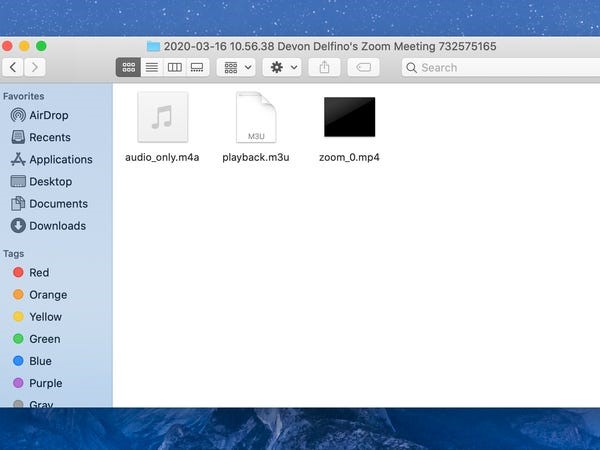The height and width of the screenshot is (450, 600).
Task: Go forward with the right chevron button
Action: pyautogui.click(x=35, y=67)
